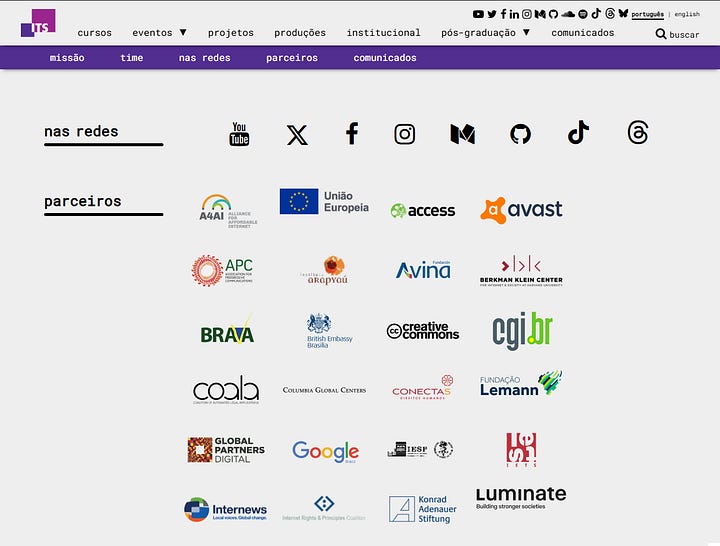
Task: Open the avast partner logo
Action: click(521, 210)
